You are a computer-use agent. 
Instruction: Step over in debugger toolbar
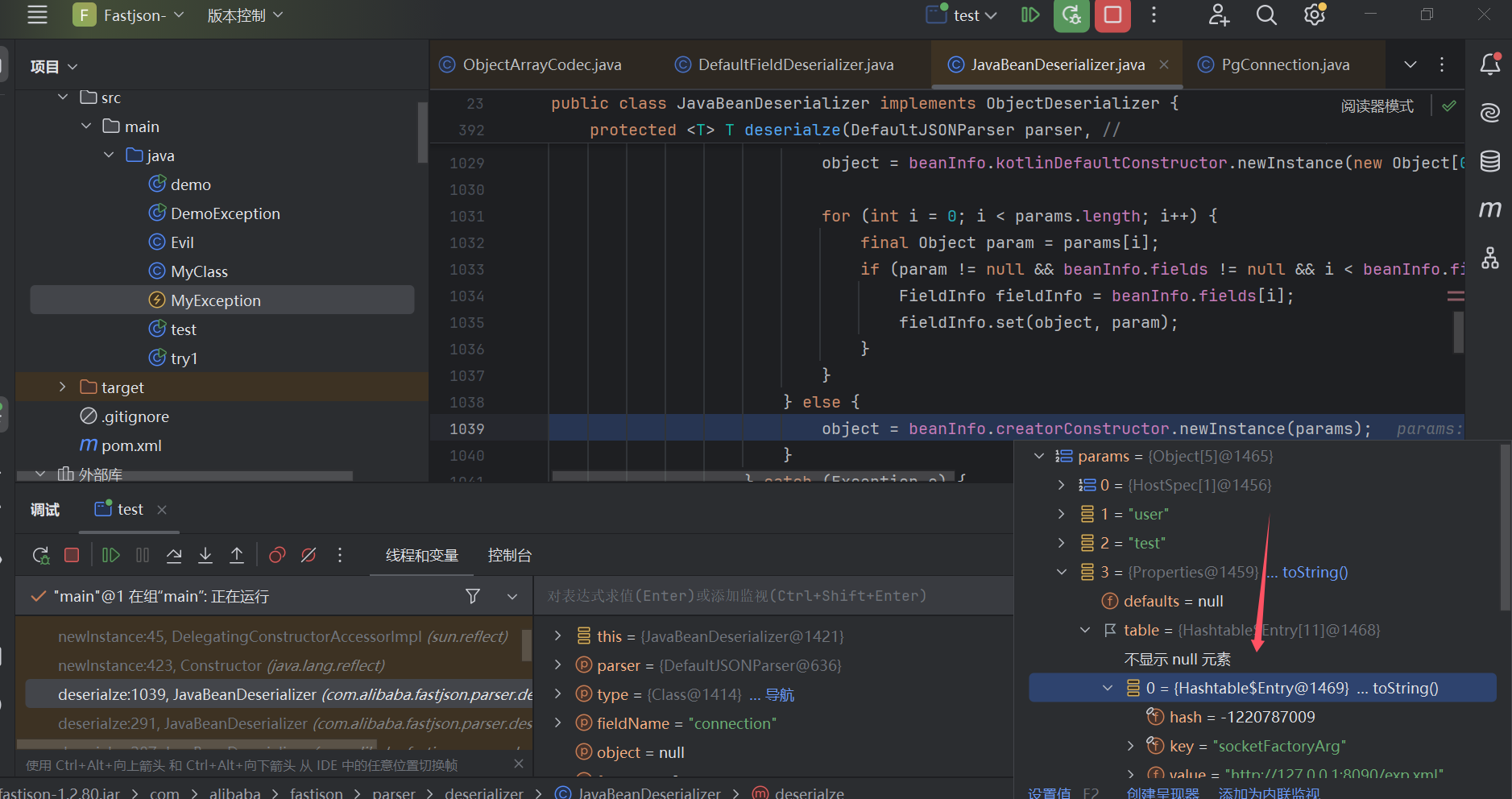(x=174, y=555)
